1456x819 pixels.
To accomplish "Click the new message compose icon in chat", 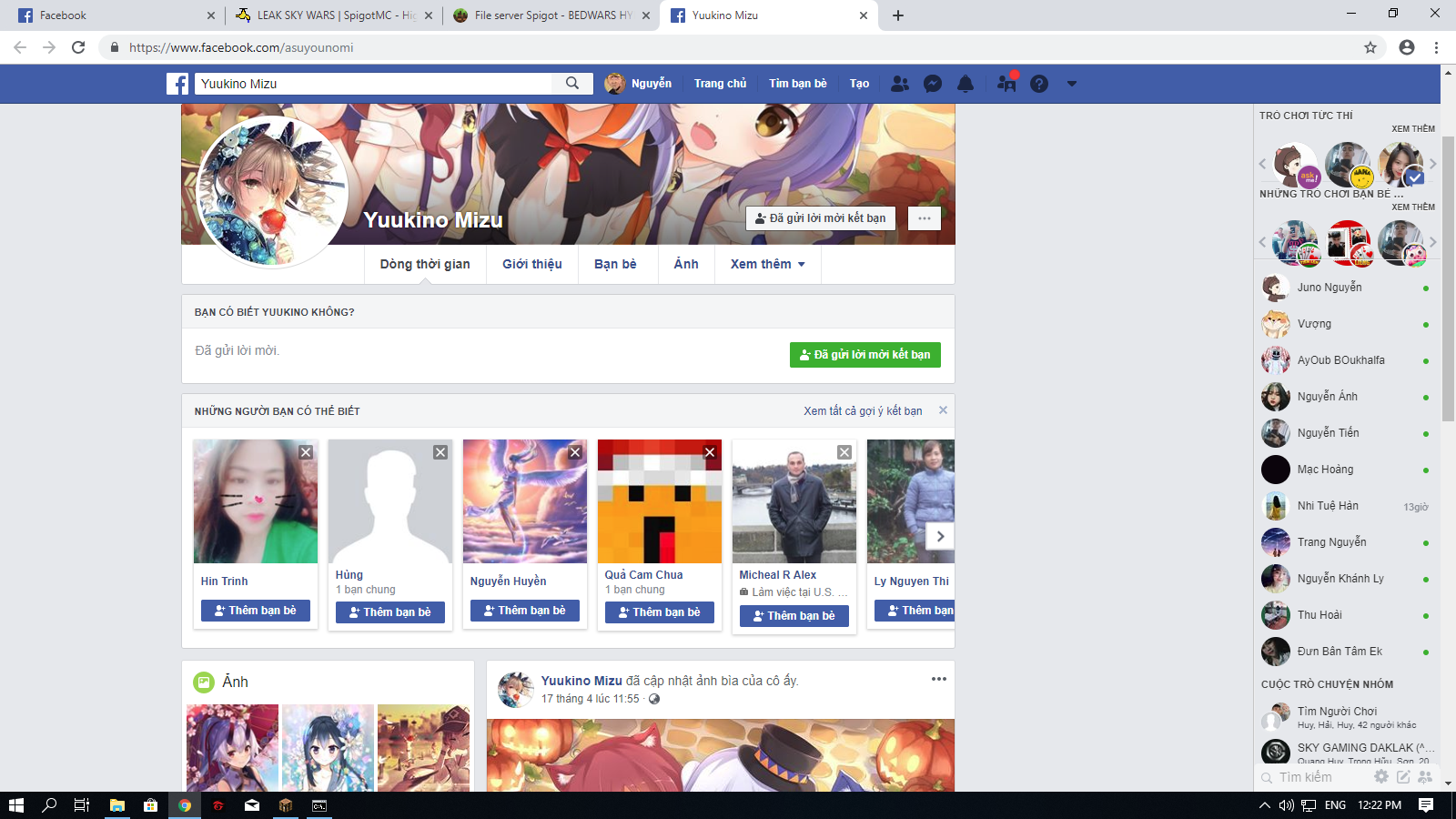I will 1403,777.
